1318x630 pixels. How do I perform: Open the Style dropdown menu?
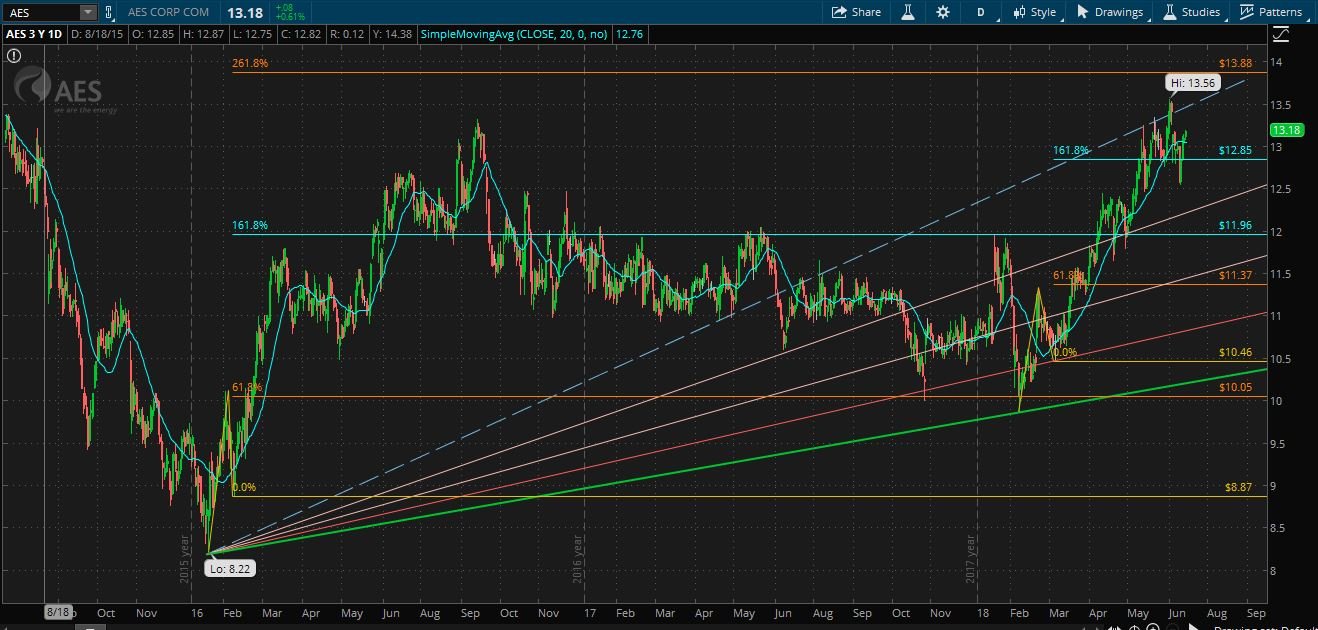1035,12
